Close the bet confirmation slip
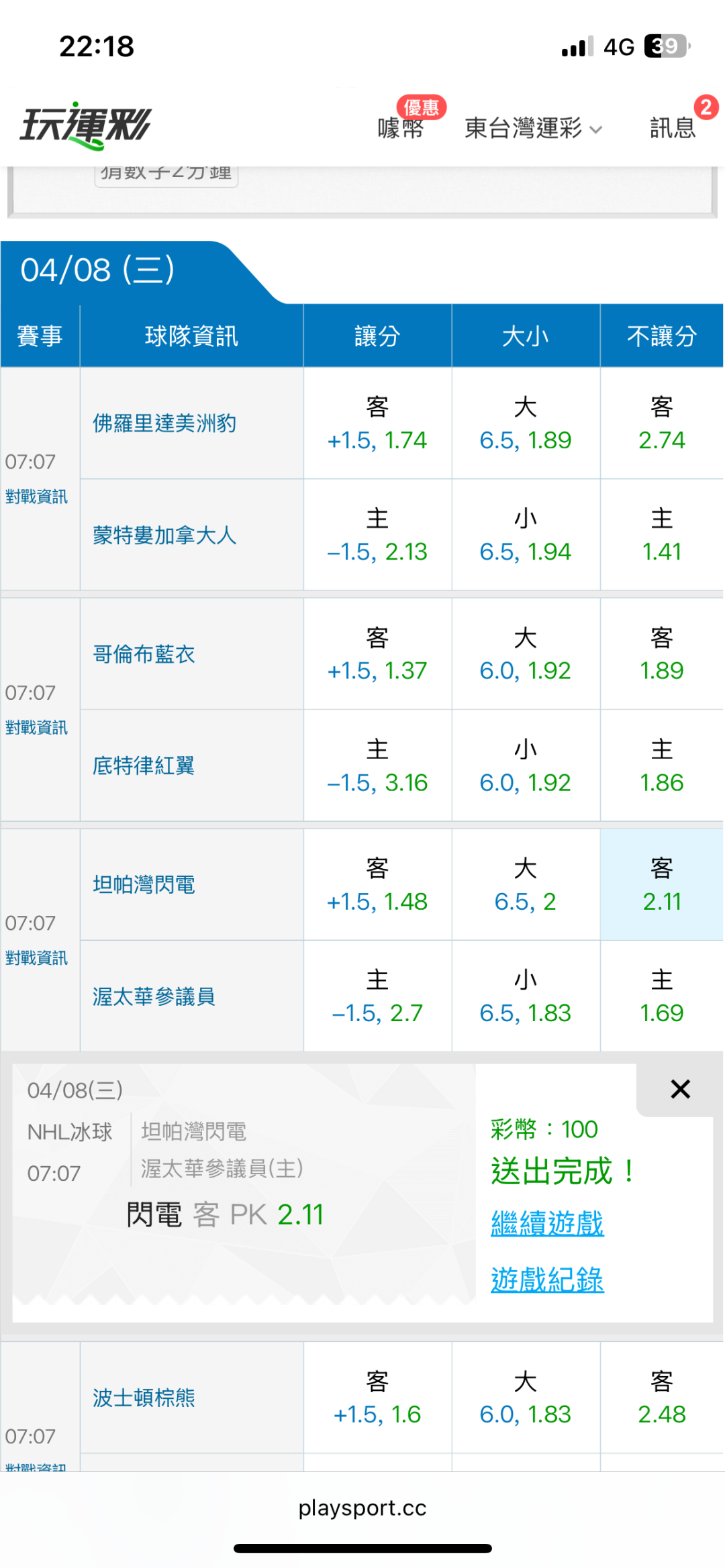This screenshot has height=1568, width=725. pyautogui.click(x=680, y=1089)
